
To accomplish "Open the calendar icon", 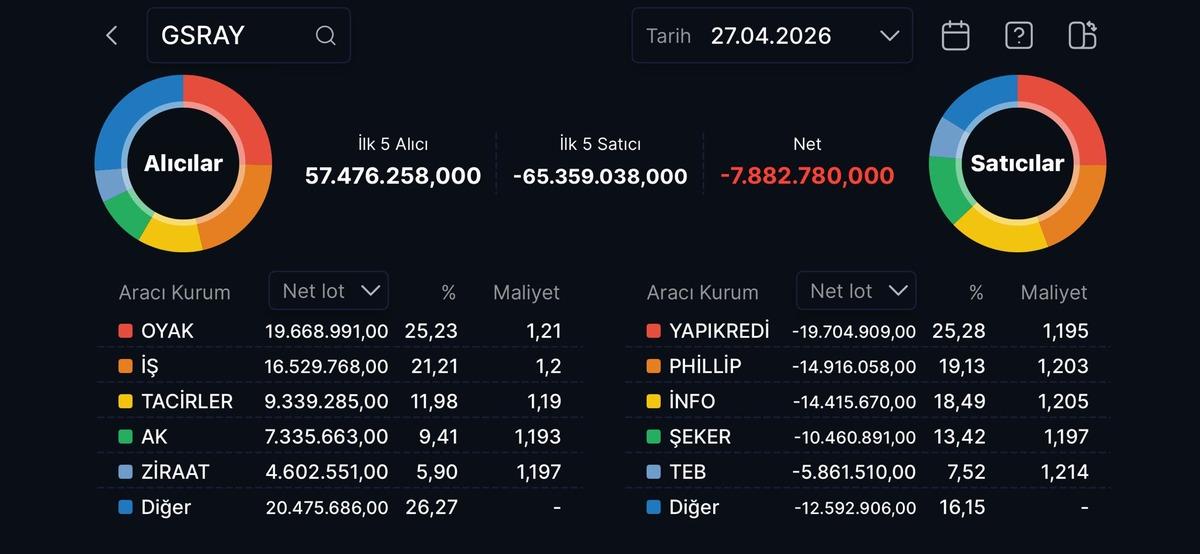I will coord(956,36).
